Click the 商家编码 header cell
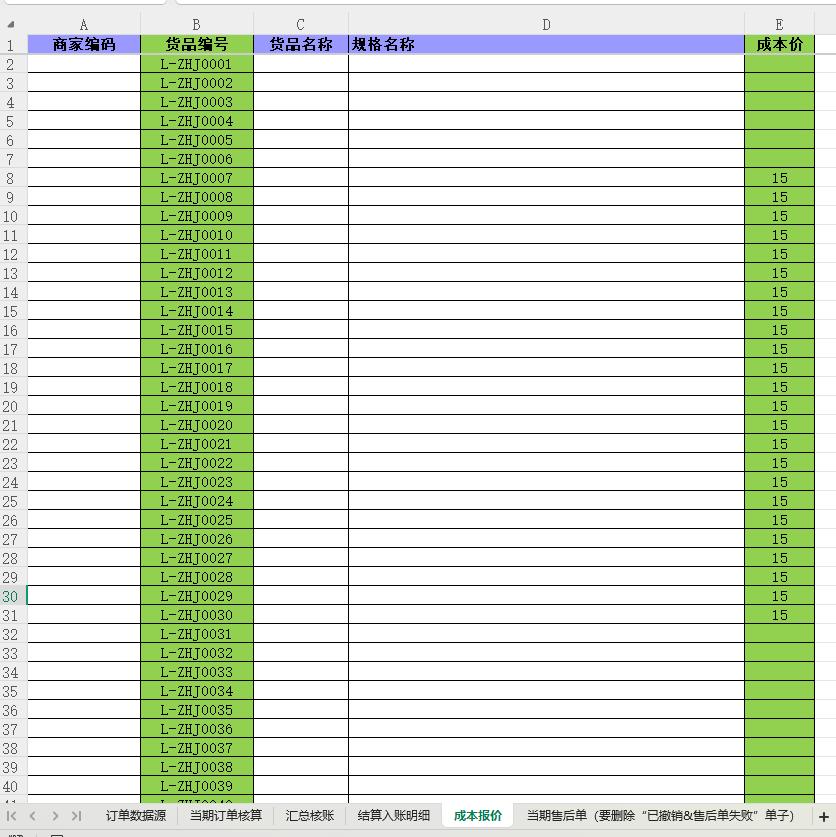 [84, 44]
